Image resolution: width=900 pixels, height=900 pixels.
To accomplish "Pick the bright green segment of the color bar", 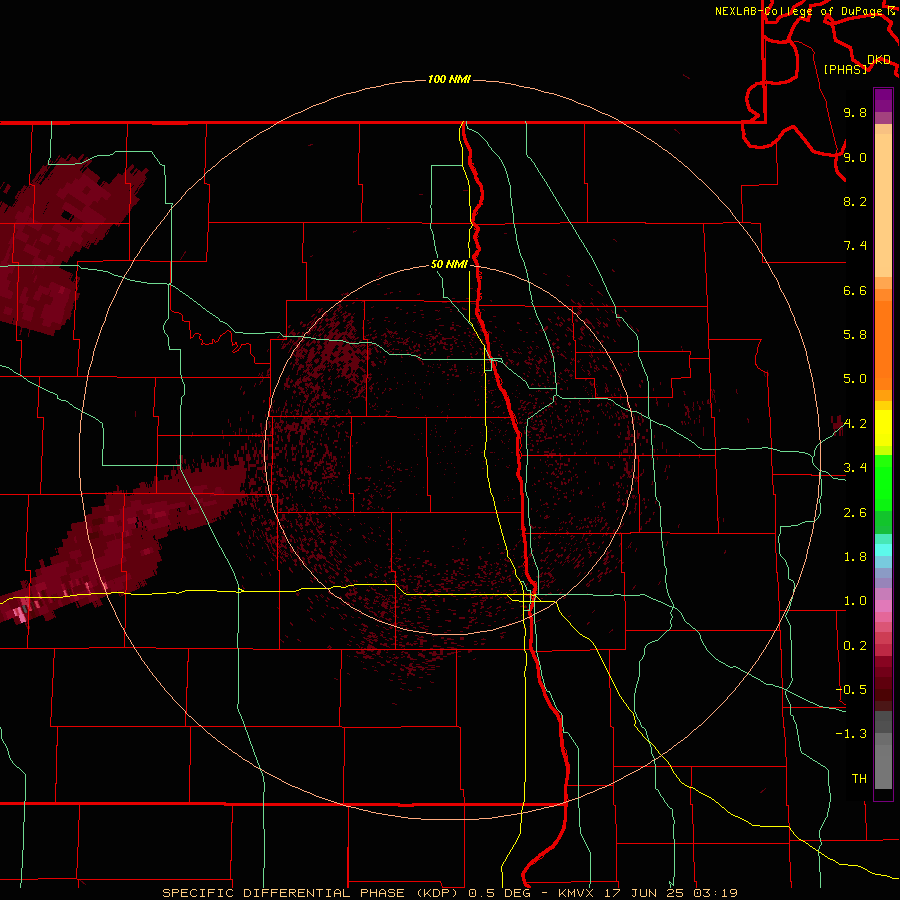I will [x=883, y=482].
